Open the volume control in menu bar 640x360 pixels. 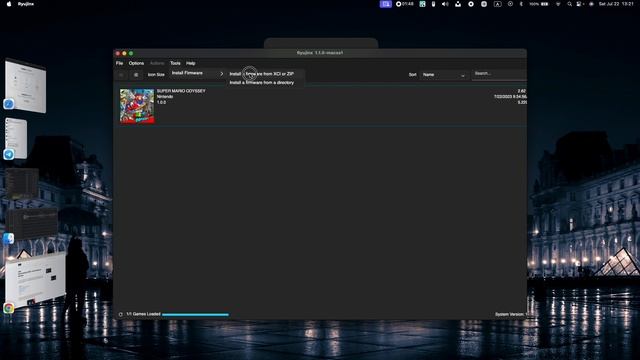[445, 4]
